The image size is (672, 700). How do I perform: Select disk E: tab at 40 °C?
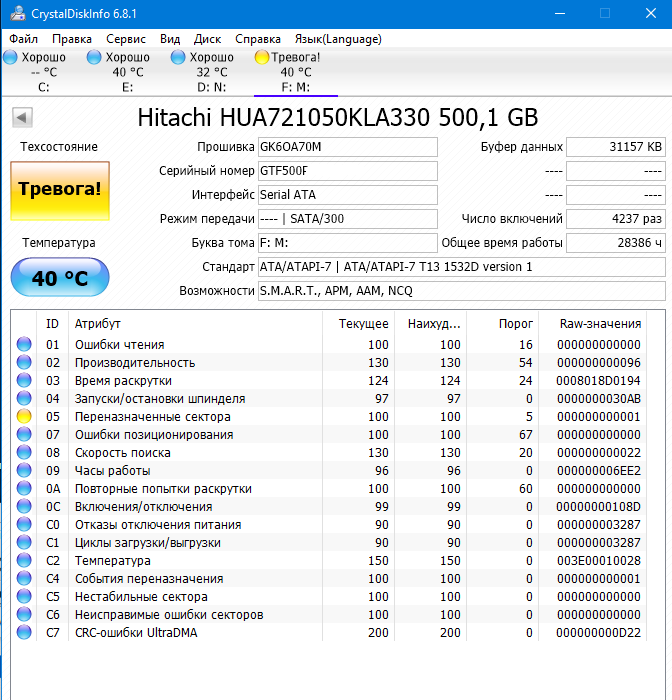(x=127, y=72)
